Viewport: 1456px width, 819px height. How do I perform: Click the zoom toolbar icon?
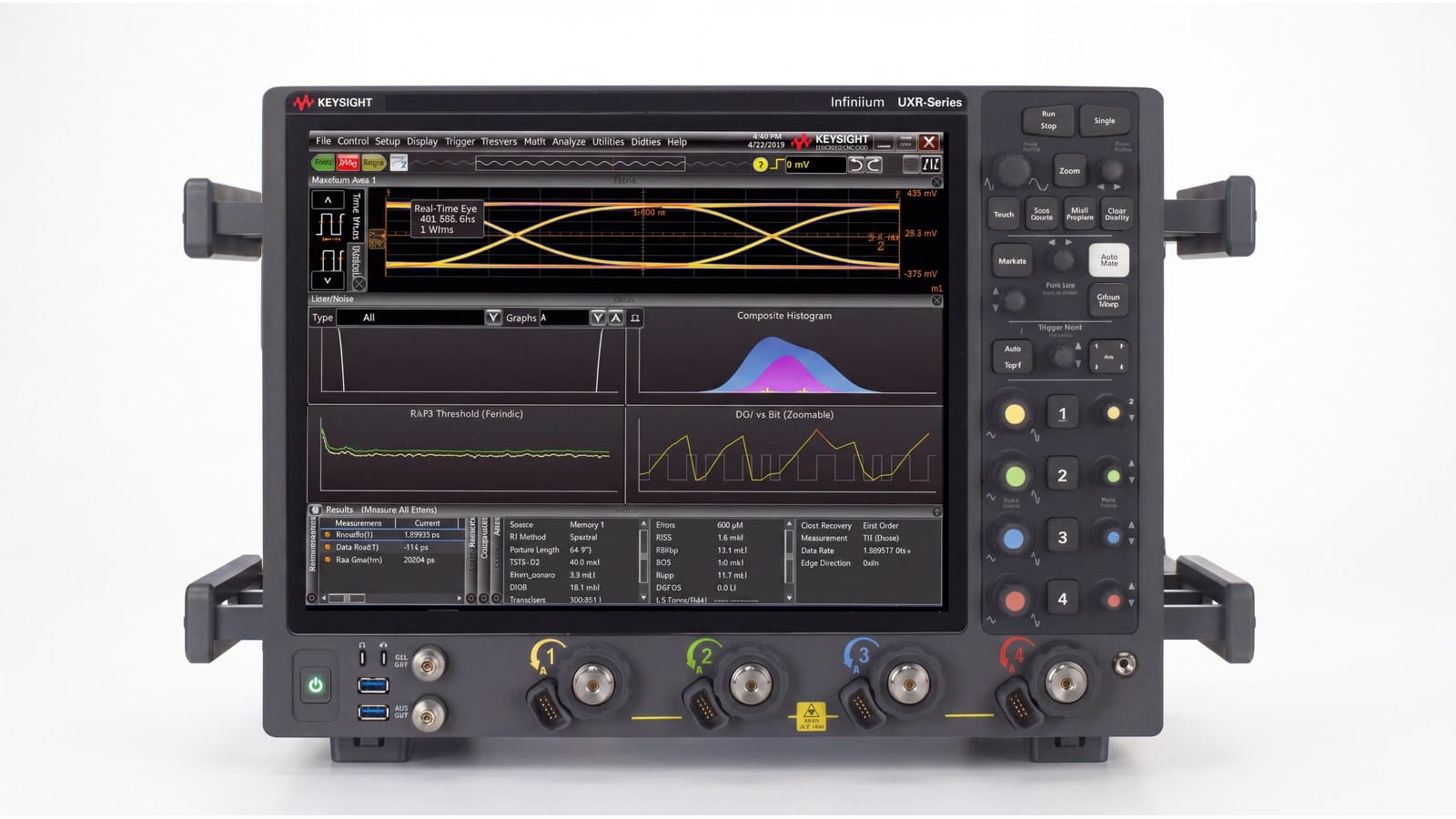[x=399, y=163]
